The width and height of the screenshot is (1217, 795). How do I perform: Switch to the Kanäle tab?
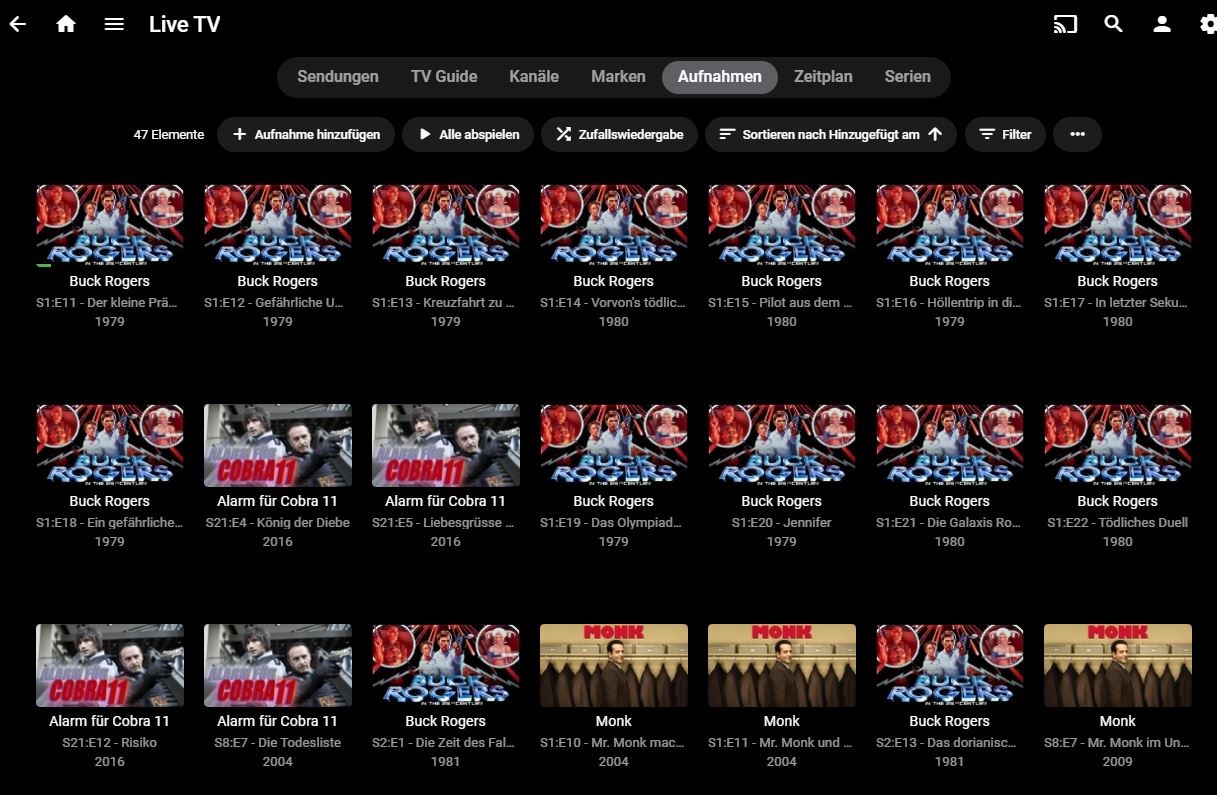pos(534,77)
